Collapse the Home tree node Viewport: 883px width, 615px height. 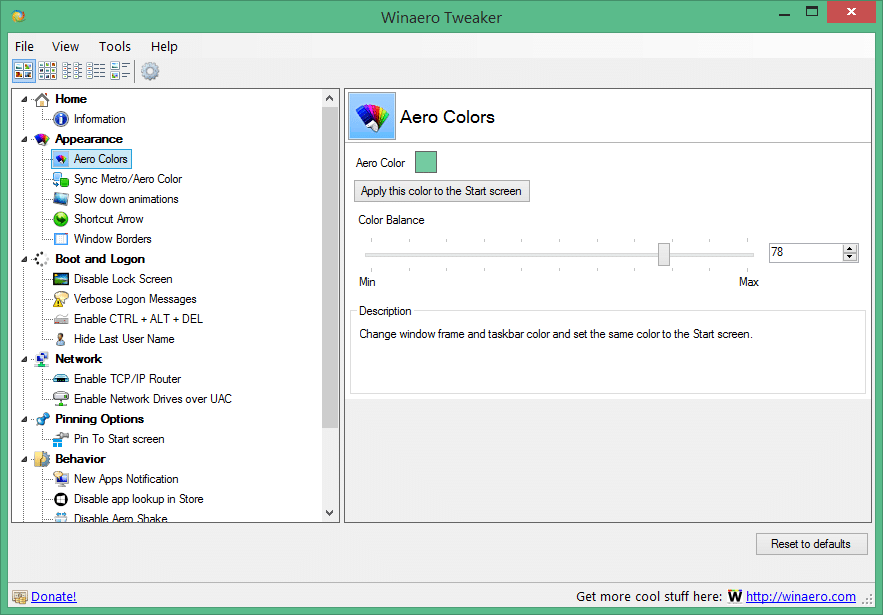(x=24, y=100)
